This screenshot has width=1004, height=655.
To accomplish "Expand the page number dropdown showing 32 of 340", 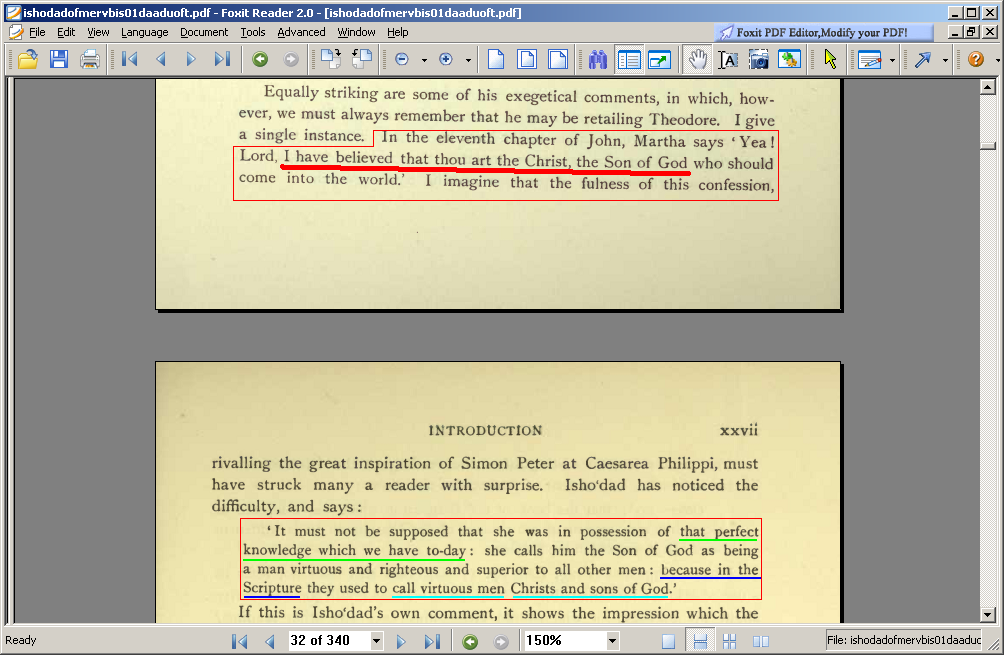I will (376, 641).
